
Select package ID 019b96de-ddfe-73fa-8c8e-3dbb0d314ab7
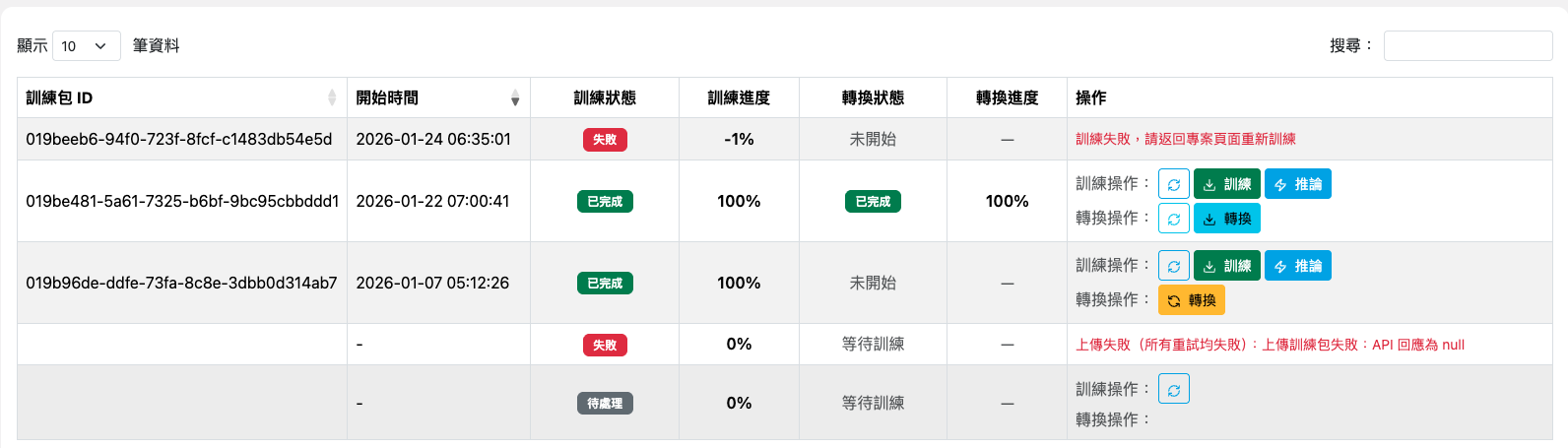(x=181, y=283)
